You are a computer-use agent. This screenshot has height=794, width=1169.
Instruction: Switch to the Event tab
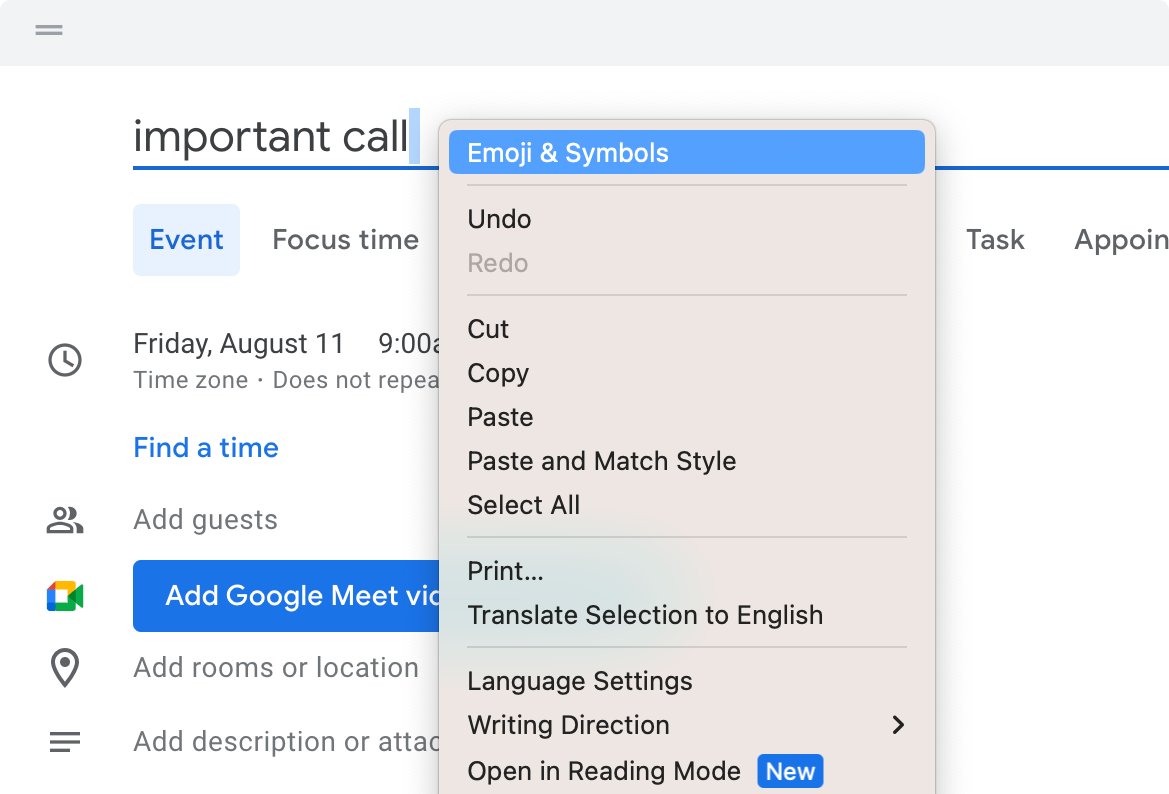click(x=186, y=240)
